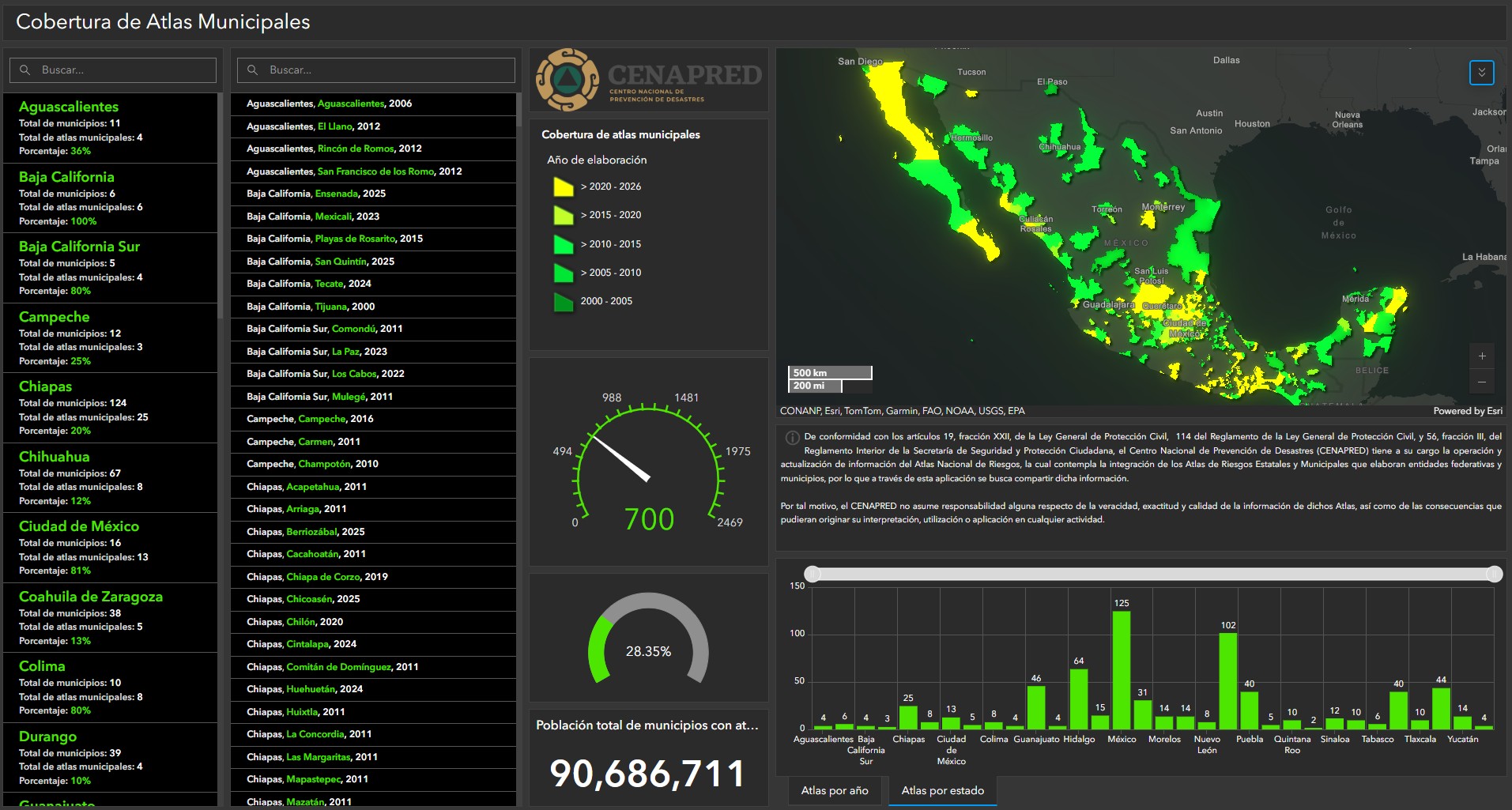Click the > 2010 - 2015 legend swatch
The image size is (1512, 810).
(x=563, y=244)
